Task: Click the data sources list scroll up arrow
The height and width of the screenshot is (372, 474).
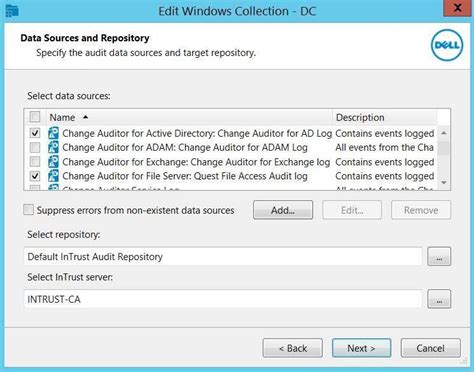Action: (444, 133)
